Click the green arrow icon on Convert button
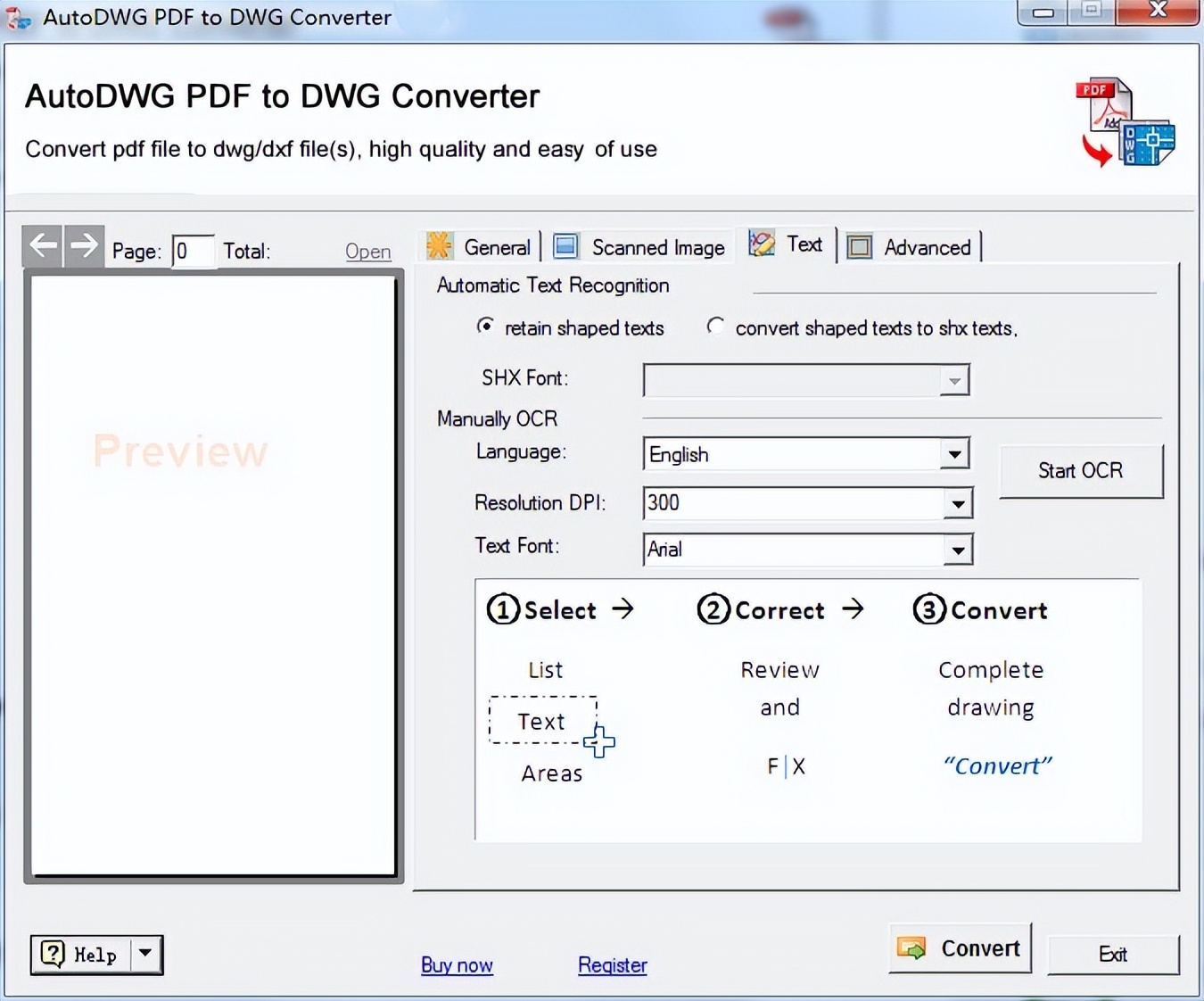 click(x=911, y=948)
